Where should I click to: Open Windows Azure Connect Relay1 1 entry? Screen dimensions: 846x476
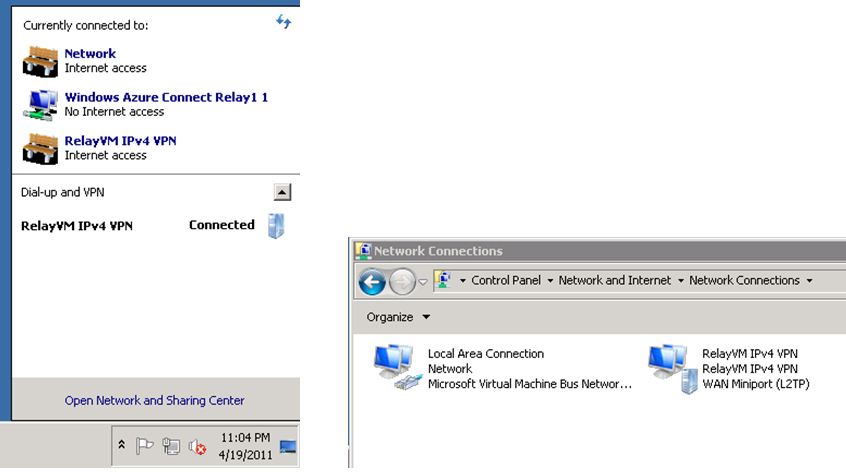[166, 97]
